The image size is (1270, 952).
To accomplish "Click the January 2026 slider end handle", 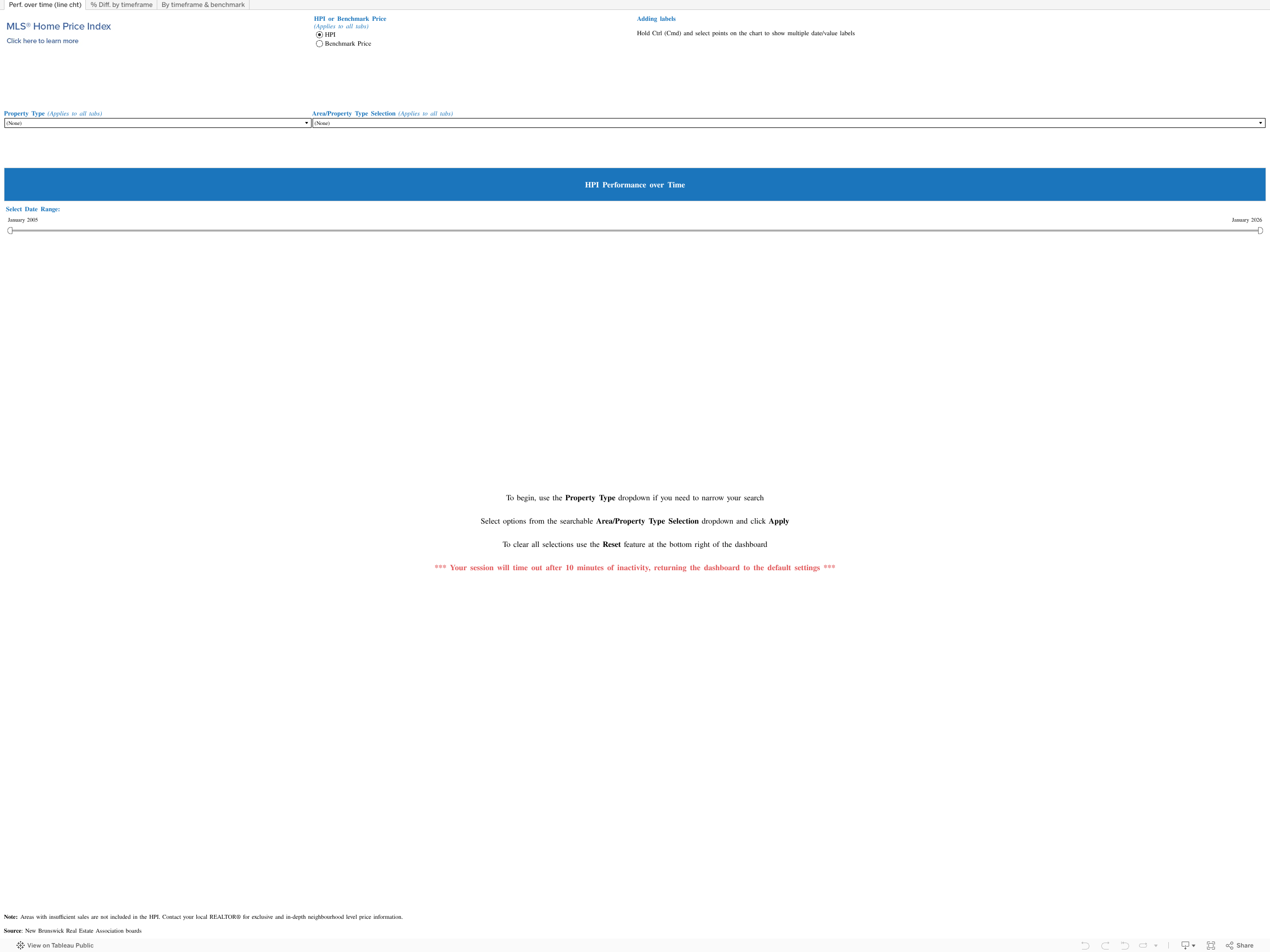I will (1260, 230).
